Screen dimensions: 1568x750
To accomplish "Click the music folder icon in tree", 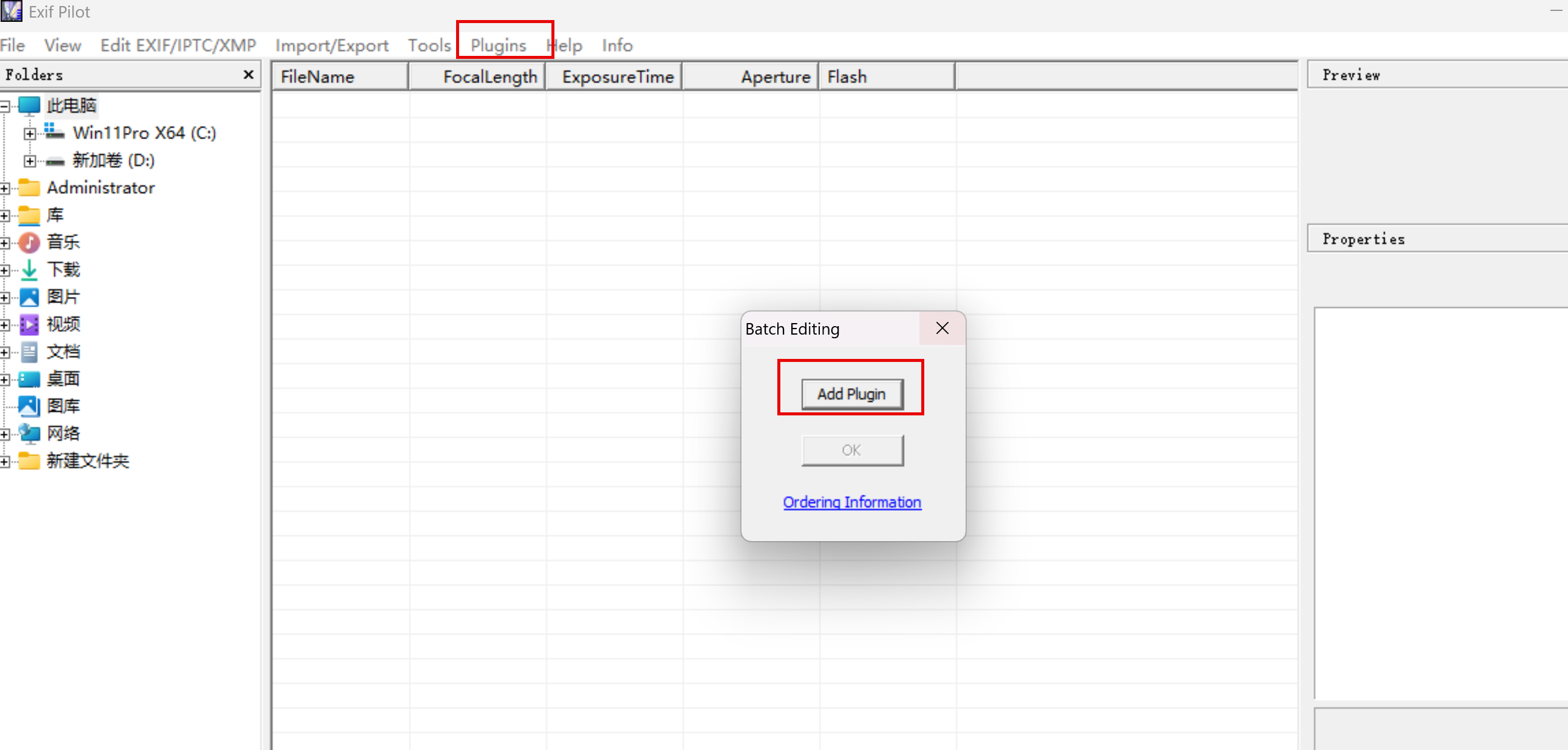I will 29,242.
